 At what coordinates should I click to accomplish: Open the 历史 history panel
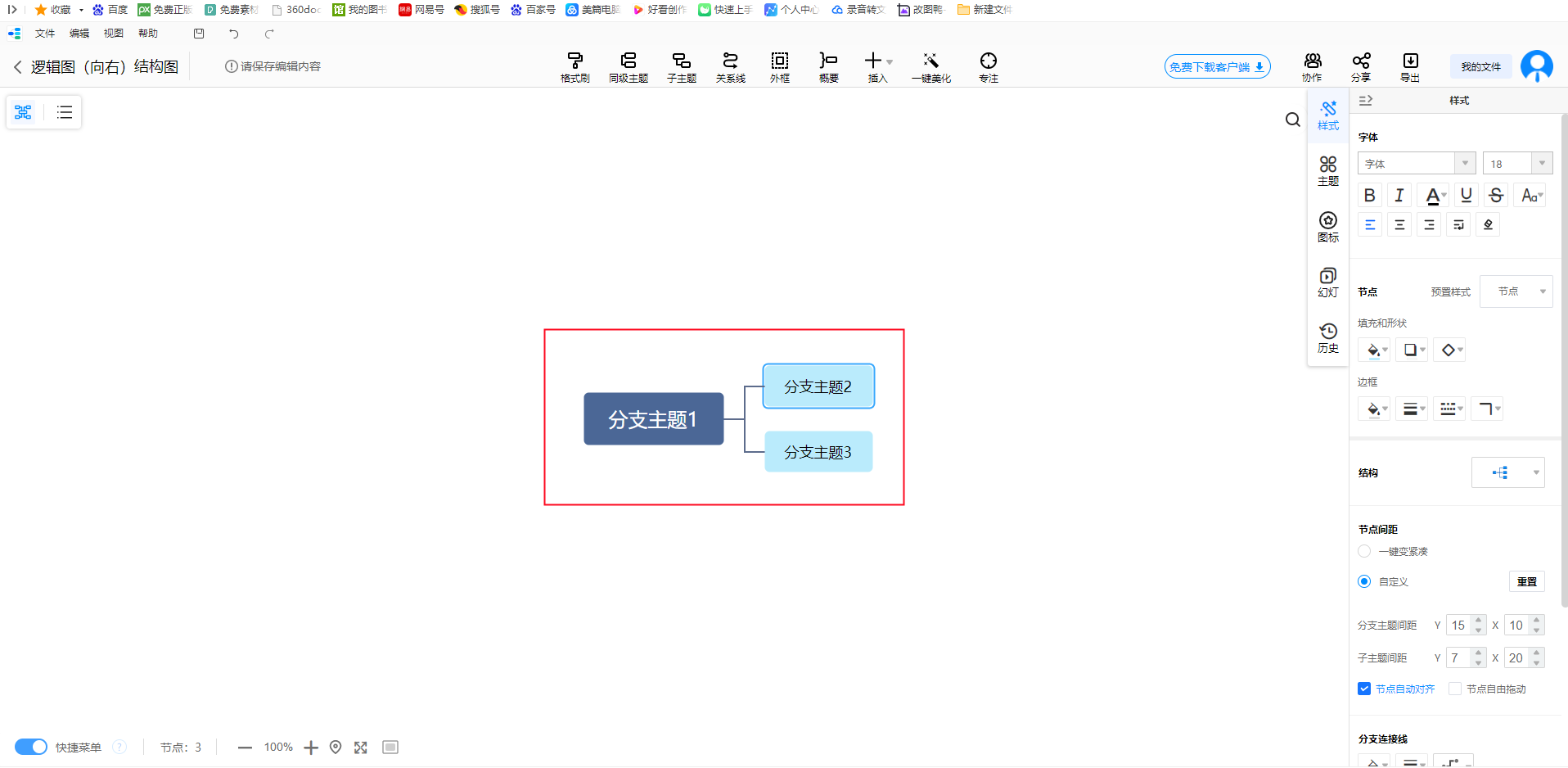tap(1328, 337)
